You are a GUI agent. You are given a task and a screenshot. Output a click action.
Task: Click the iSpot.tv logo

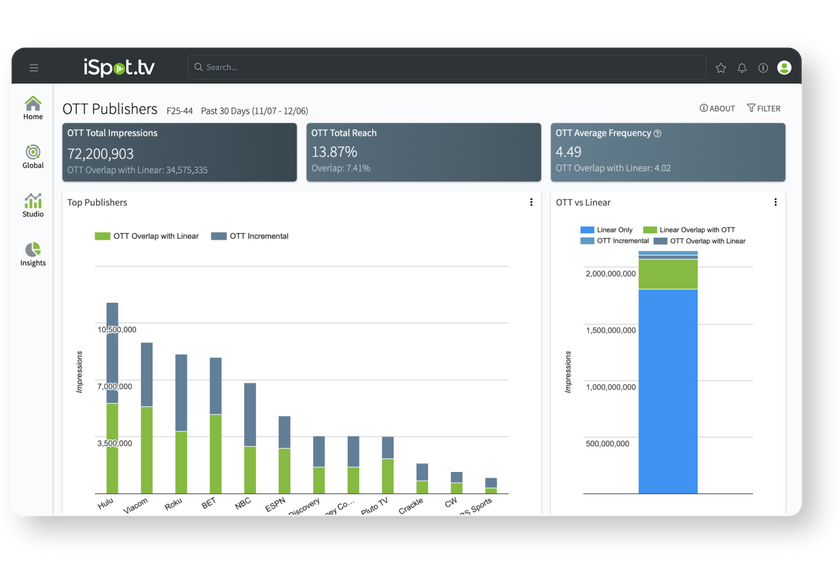[x=119, y=67]
